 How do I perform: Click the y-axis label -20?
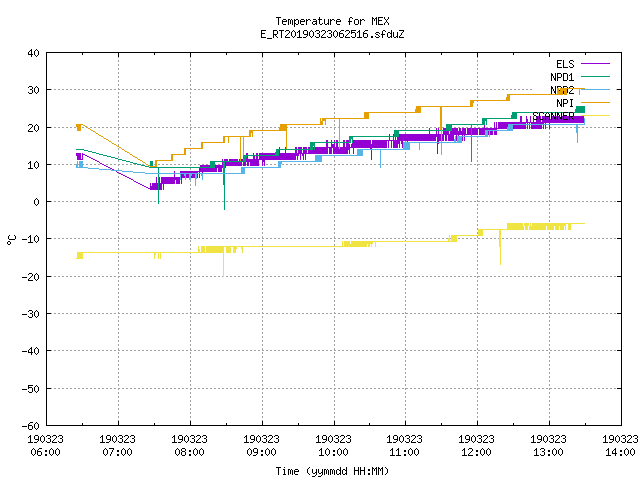[x=31, y=277]
